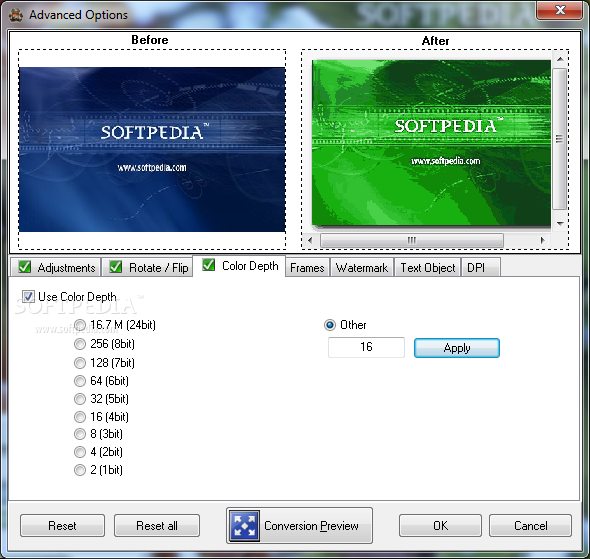
Task: Uncheck the Use Color Depth checkbox
Action: coord(28,296)
